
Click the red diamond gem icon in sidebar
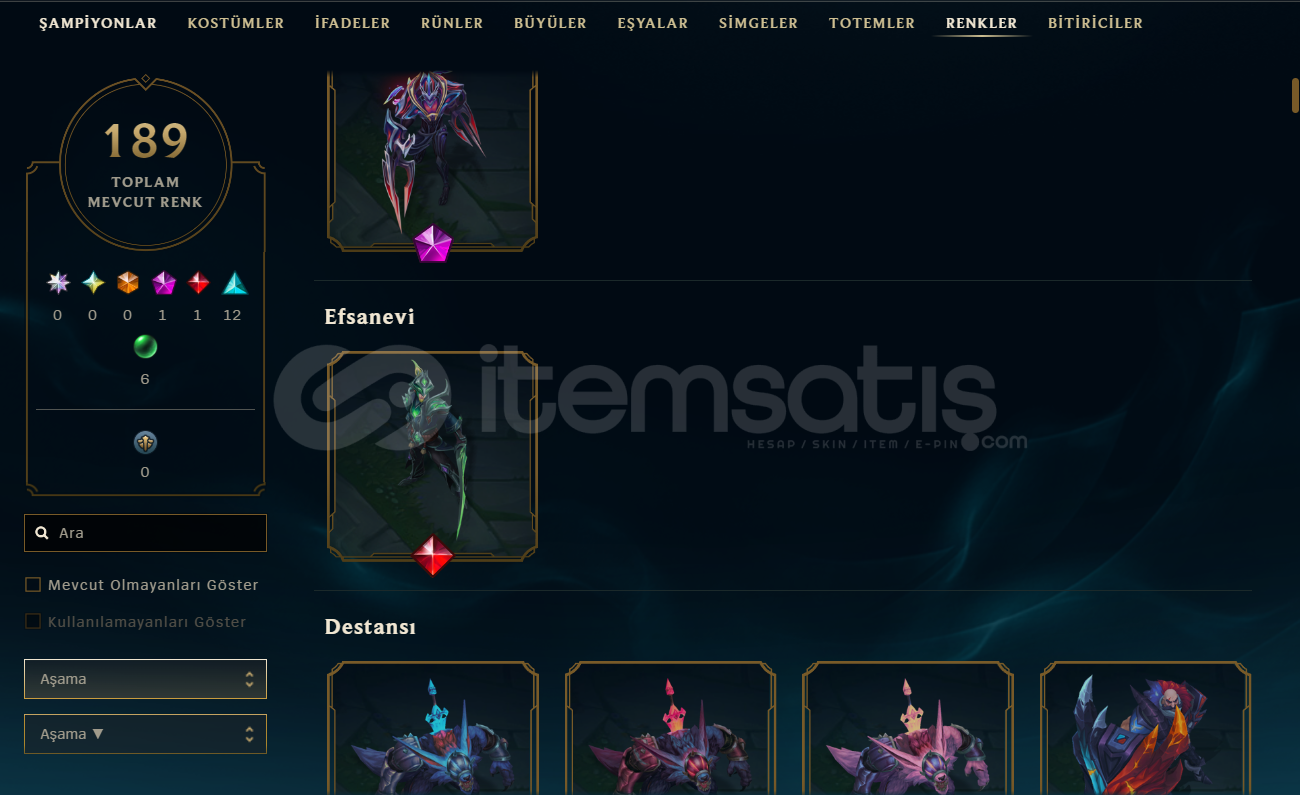point(199,283)
